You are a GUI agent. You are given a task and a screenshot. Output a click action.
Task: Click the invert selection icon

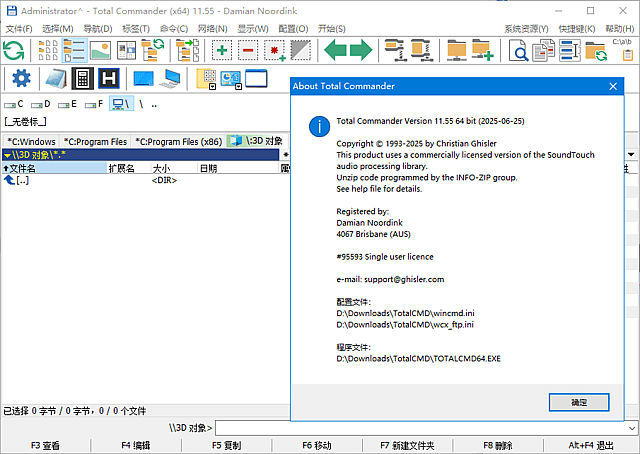300,51
